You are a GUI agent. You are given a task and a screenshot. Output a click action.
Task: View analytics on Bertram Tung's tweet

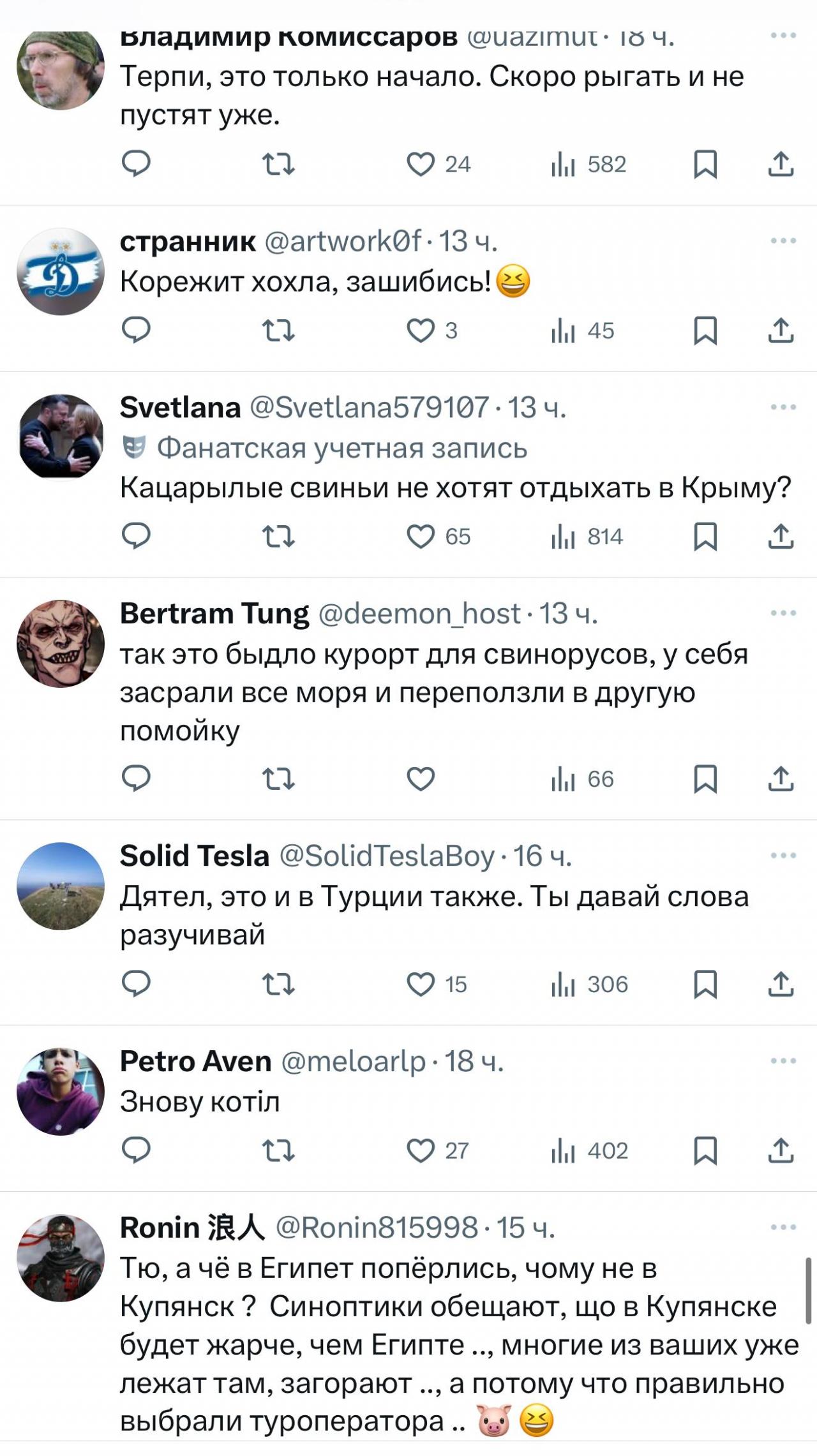pos(564,779)
